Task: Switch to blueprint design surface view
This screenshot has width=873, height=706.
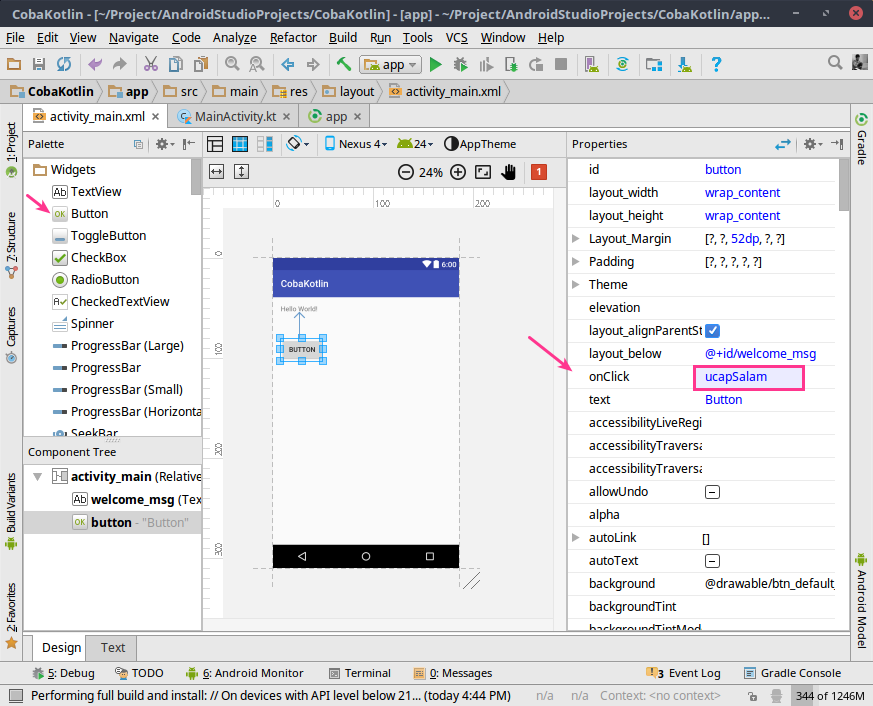Action: pyautogui.click(x=240, y=144)
